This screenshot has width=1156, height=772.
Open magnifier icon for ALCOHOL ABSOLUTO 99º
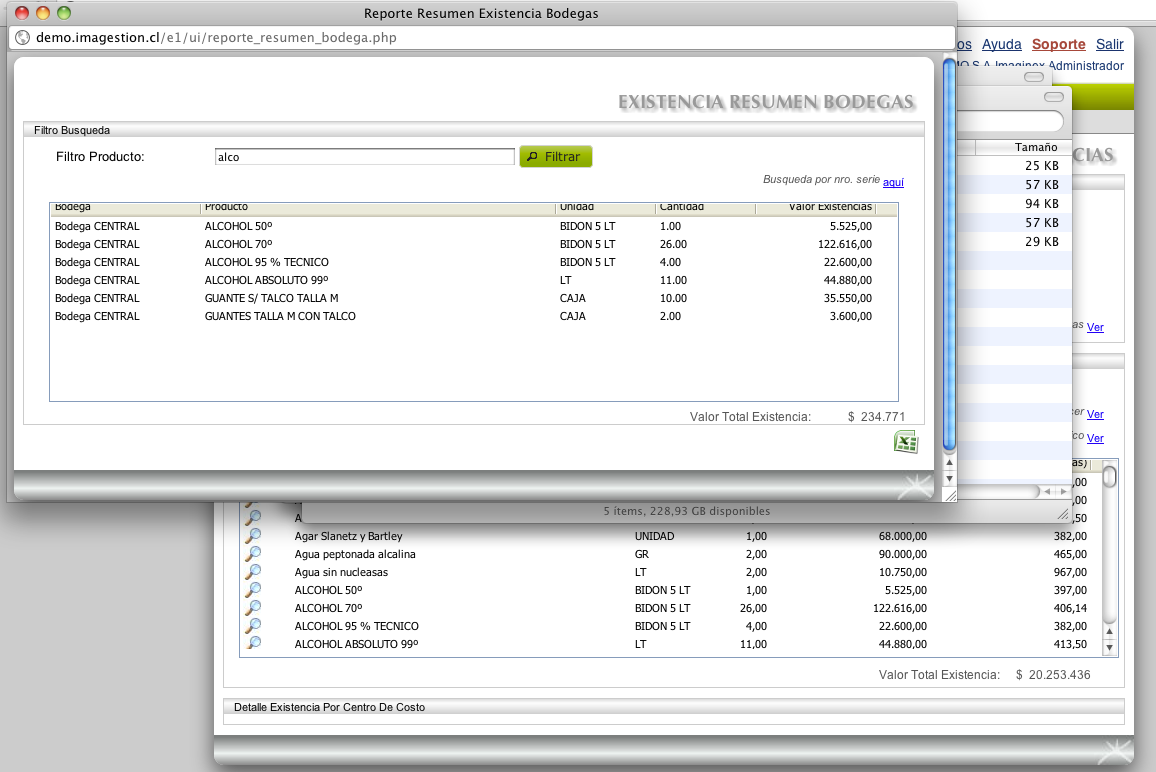click(x=254, y=642)
